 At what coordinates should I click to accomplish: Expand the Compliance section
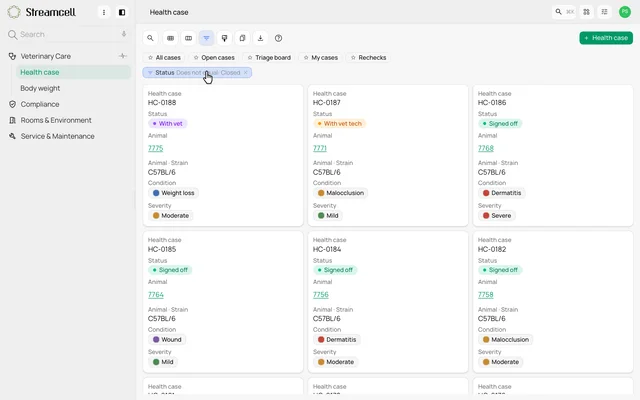point(40,104)
